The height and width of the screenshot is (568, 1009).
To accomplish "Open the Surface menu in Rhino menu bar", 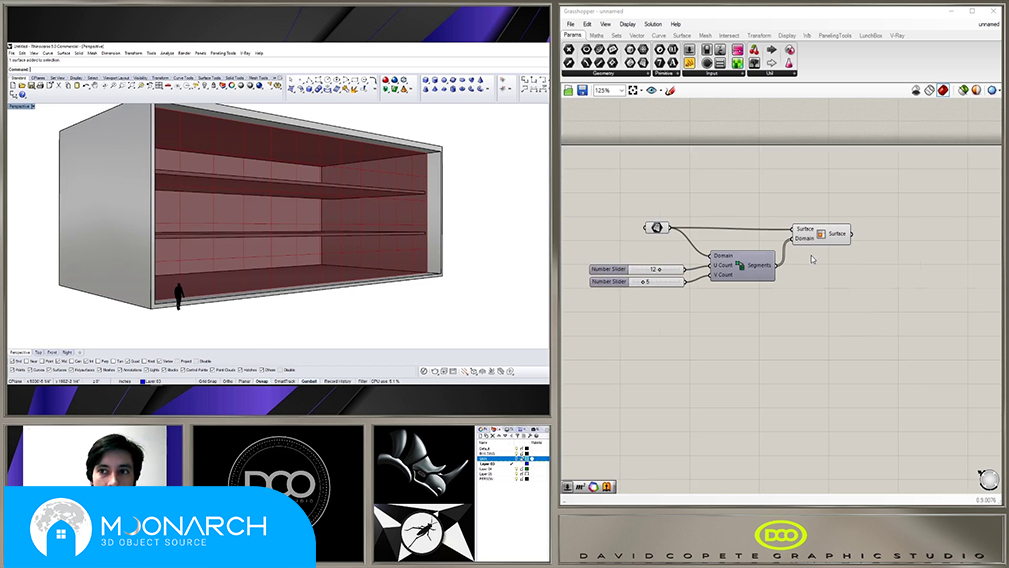I will [64, 53].
